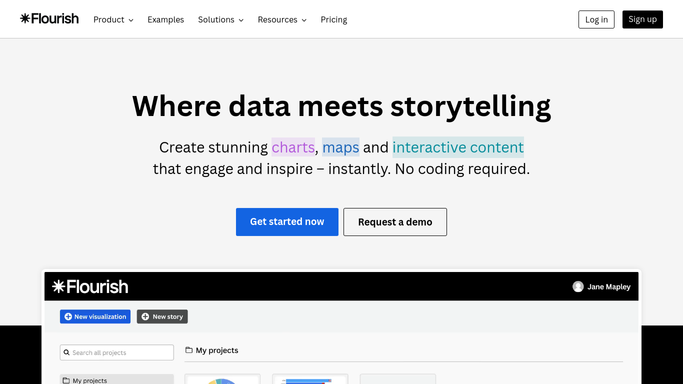Click the Search all projects field
The height and width of the screenshot is (384, 683).
tap(117, 353)
